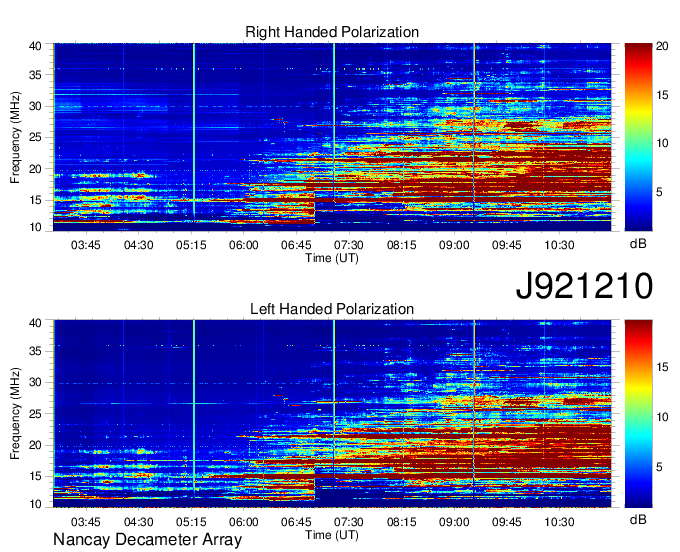Click the '20' label on top colorbar
The width and height of the screenshot is (680, 552).
[662, 46]
